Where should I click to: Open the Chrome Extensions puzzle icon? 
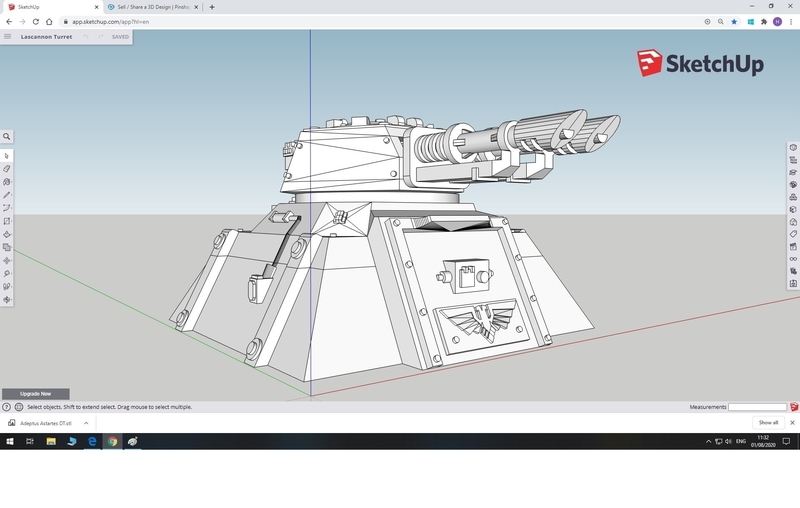764,22
